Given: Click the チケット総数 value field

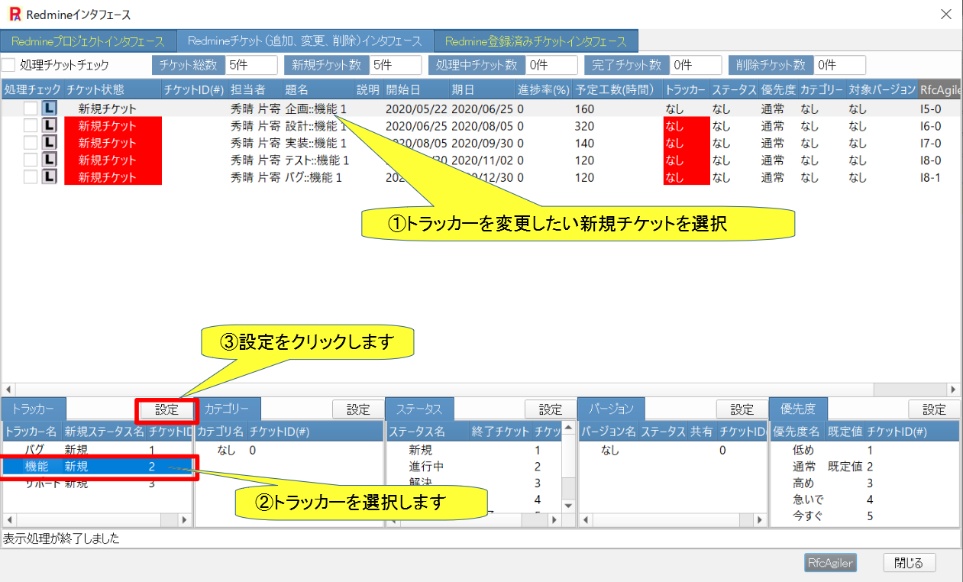Looking at the screenshot, I should click(x=252, y=64).
